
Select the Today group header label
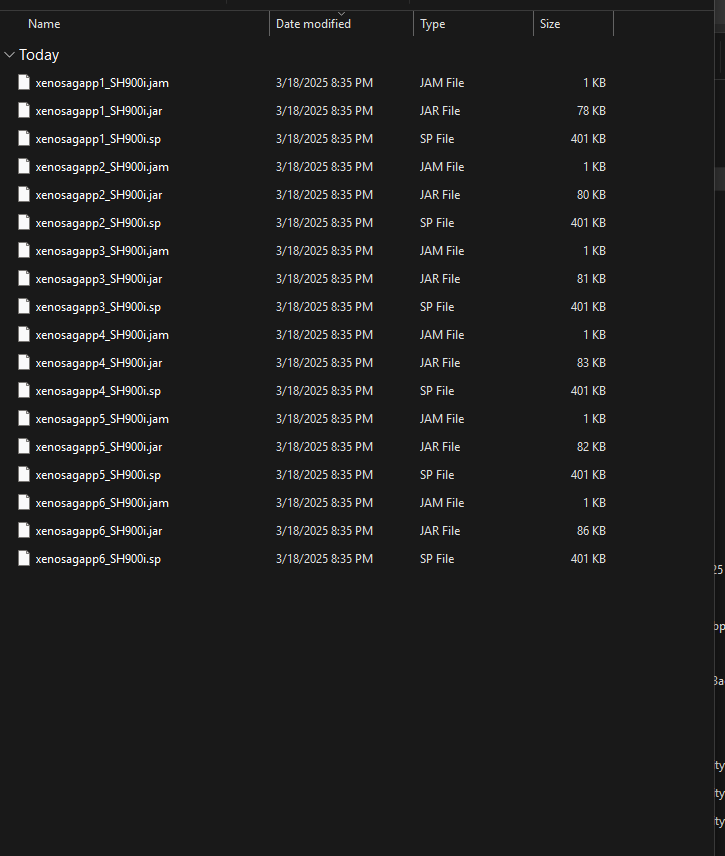[x=39, y=55]
